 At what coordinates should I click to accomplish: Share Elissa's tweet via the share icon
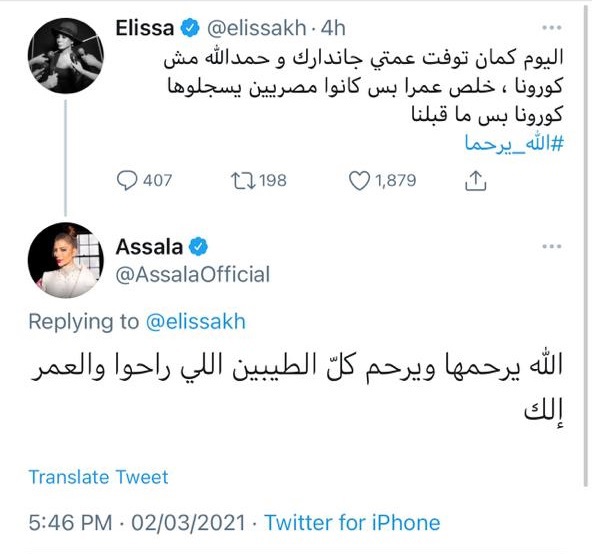[x=475, y=180]
